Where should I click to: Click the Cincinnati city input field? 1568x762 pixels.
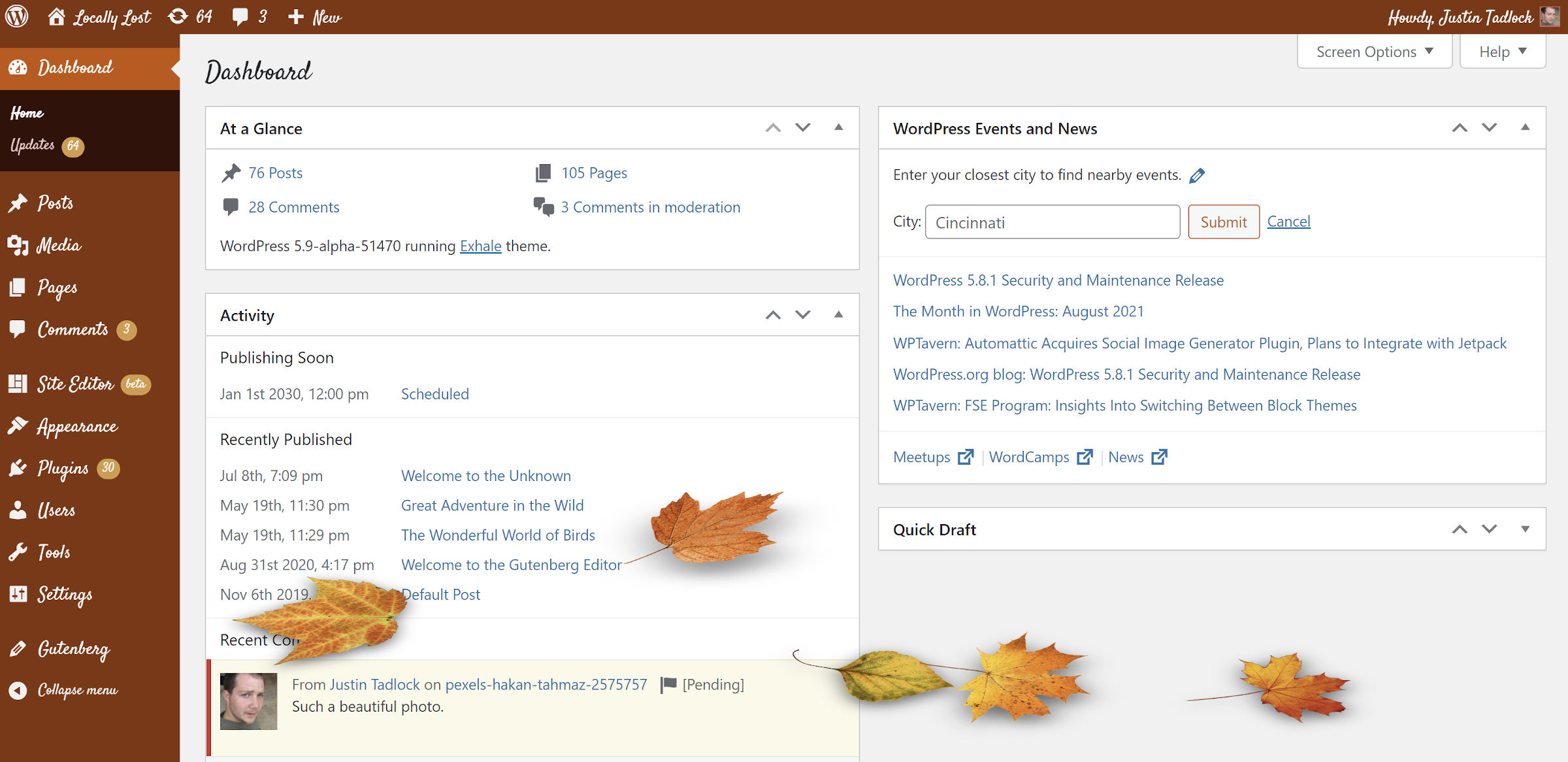[1052, 222]
